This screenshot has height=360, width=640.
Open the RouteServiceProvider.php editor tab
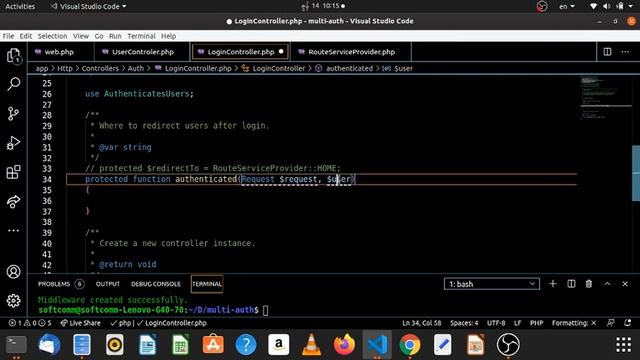pos(351,52)
